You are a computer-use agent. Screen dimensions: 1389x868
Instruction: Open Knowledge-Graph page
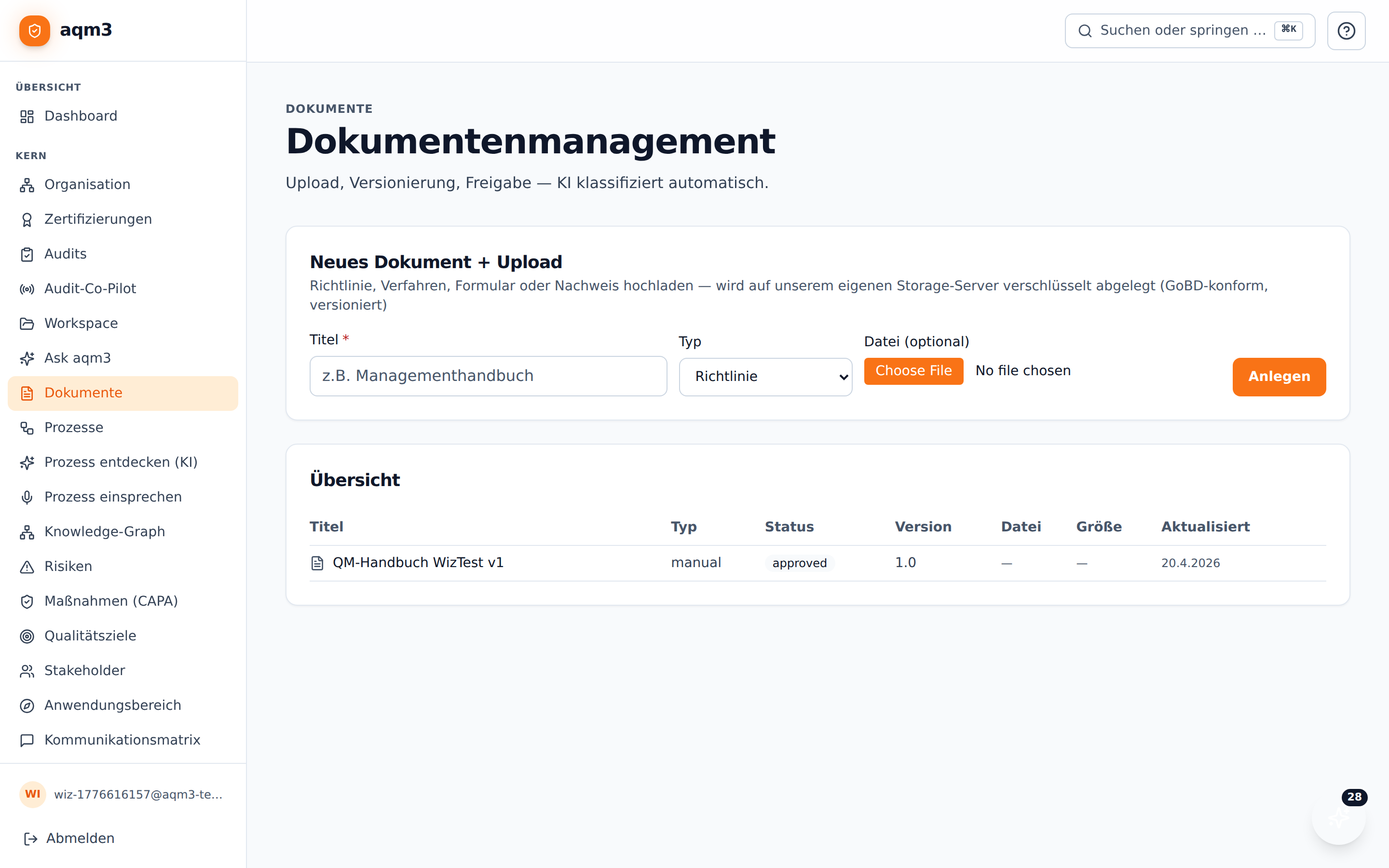tap(123, 532)
